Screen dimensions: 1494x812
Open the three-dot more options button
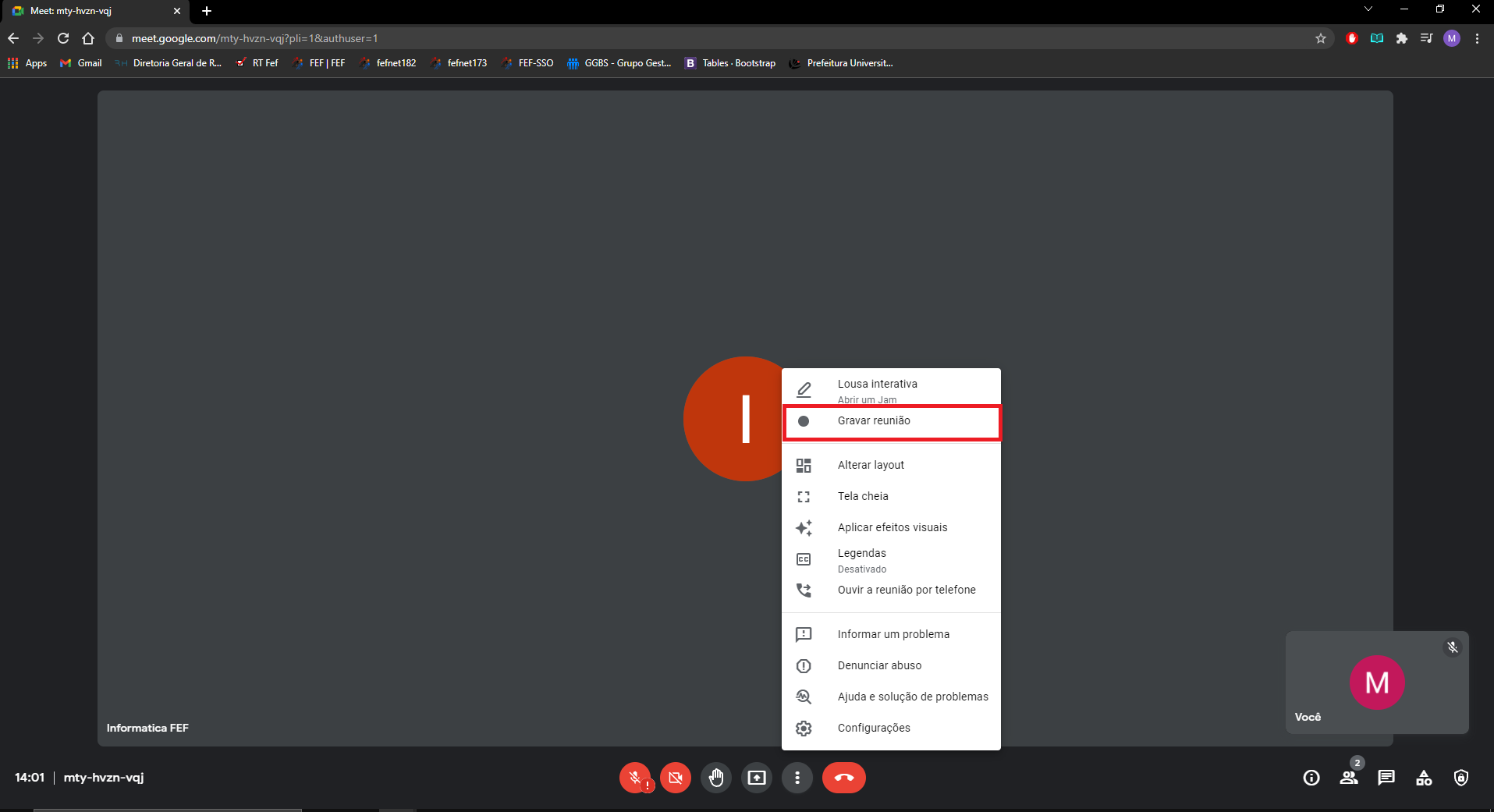click(x=797, y=778)
